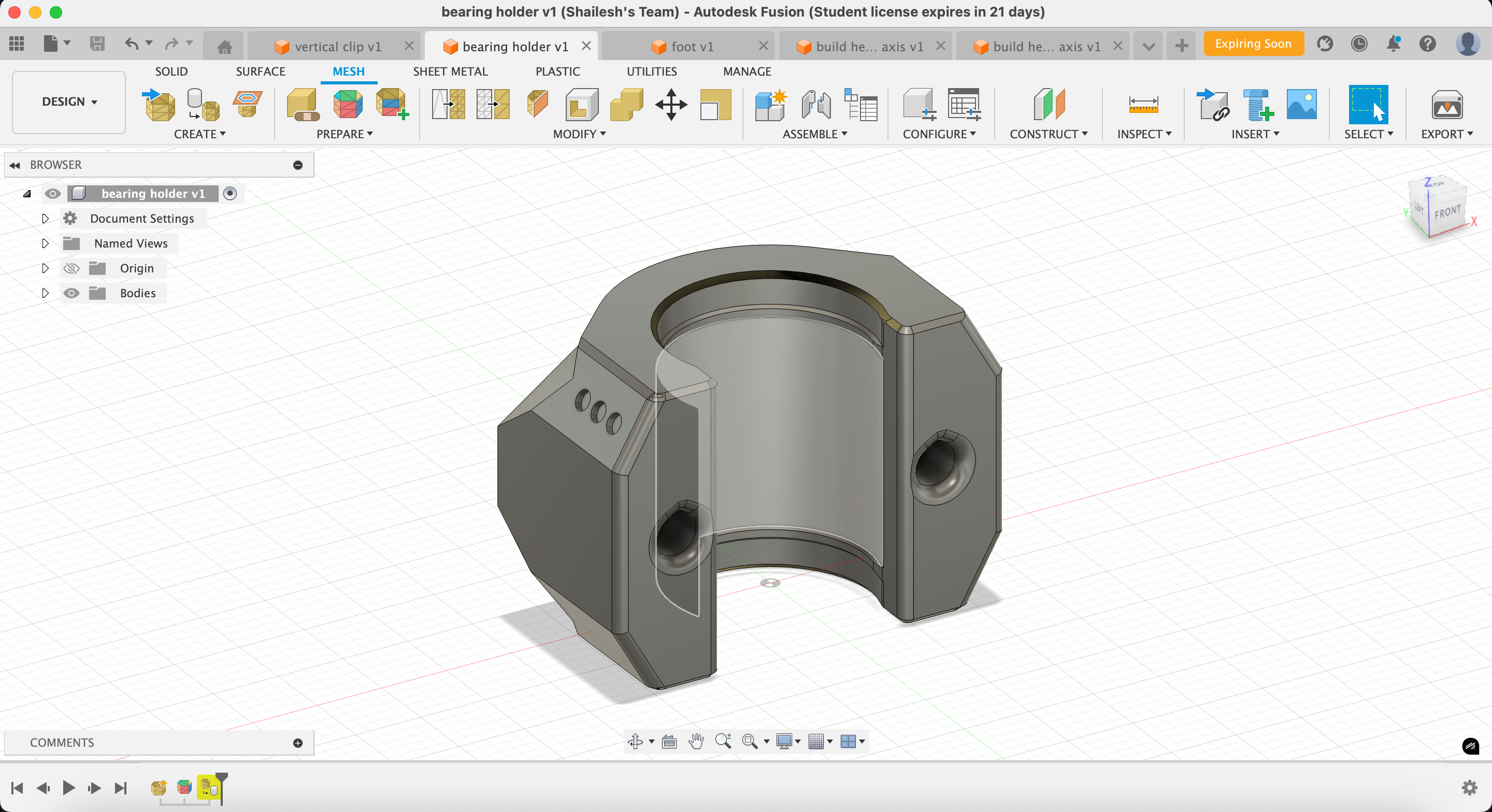Viewport: 1492px width, 812px height.
Task: Open the notifications bell icon
Action: click(1394, 44)
